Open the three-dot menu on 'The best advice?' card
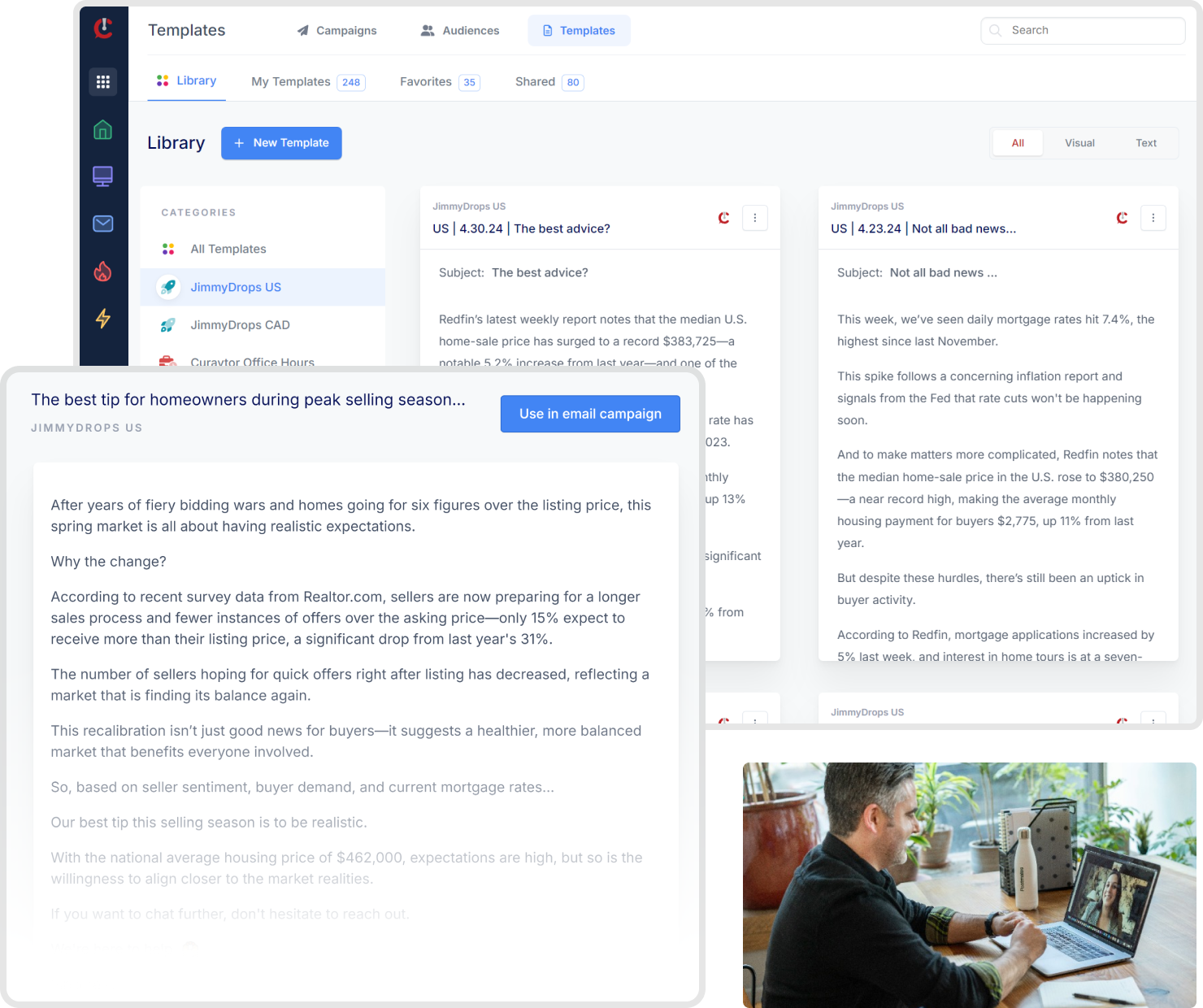1203x1008 pixels. [755, 218]
